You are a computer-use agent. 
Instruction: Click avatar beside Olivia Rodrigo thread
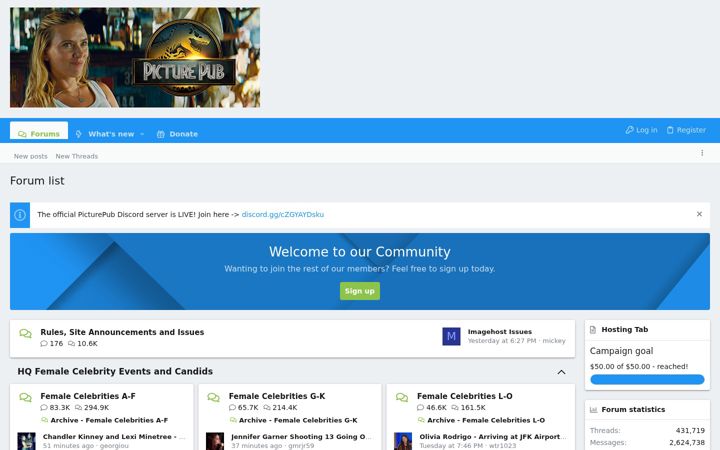click(x=403, y=441)
